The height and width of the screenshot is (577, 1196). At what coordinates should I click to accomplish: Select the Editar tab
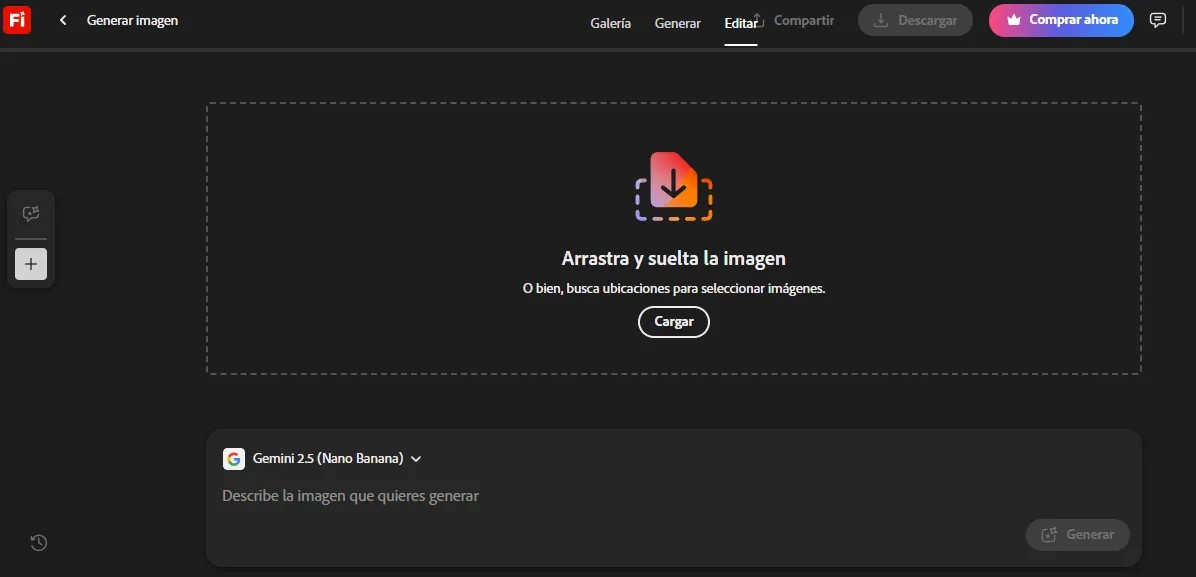[x=740, y=23]
